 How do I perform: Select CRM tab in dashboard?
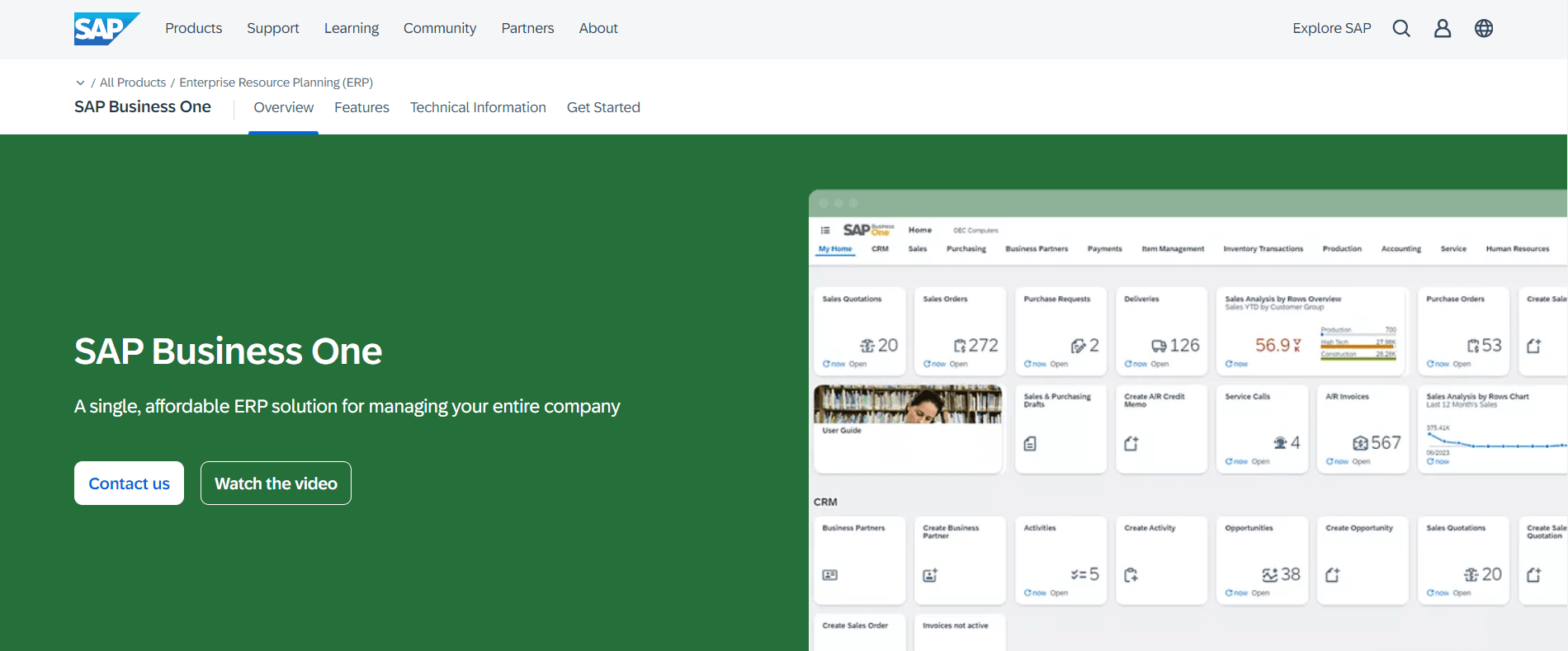(880, 248)
